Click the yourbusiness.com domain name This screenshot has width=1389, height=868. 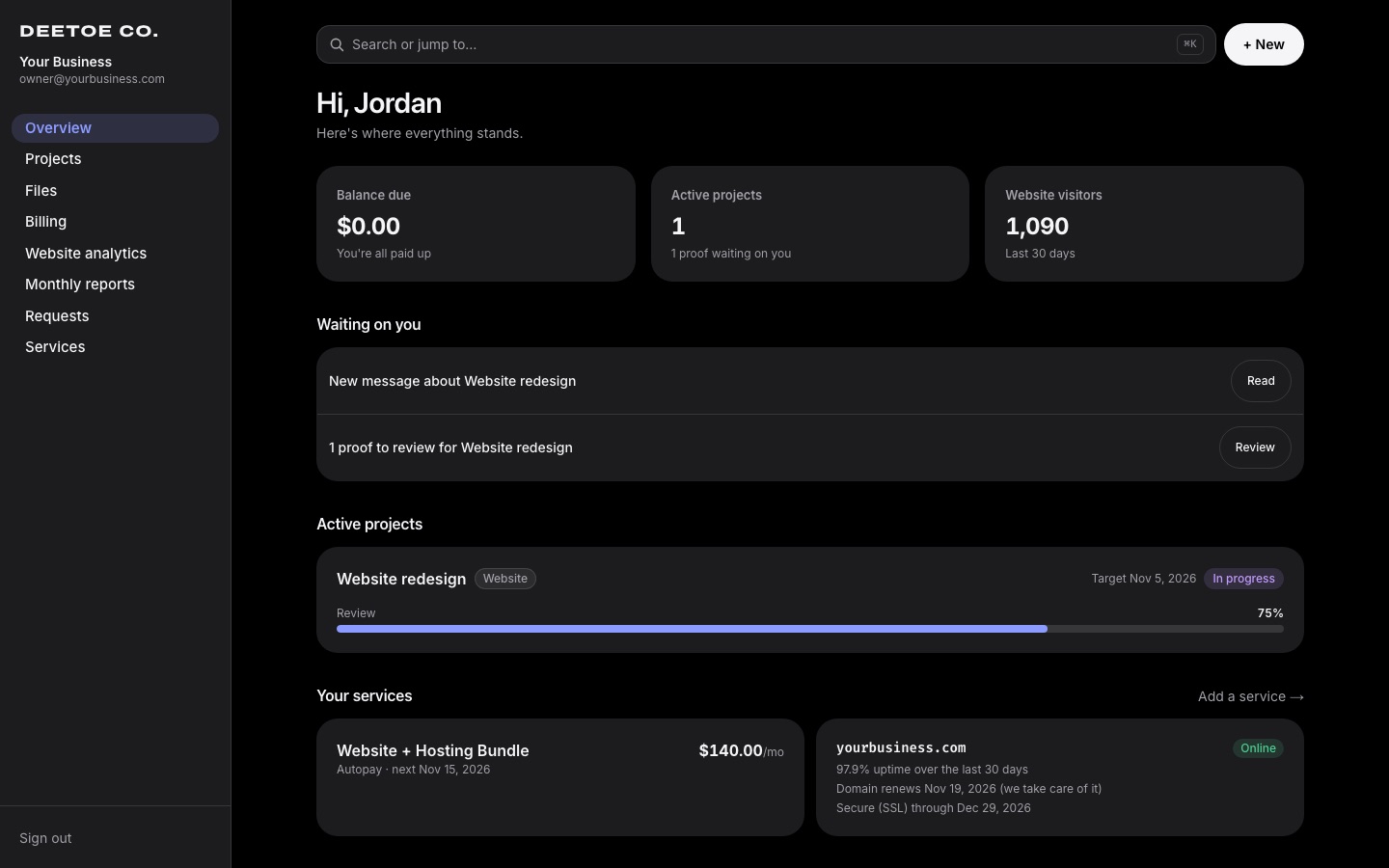(x=901, y=747)
